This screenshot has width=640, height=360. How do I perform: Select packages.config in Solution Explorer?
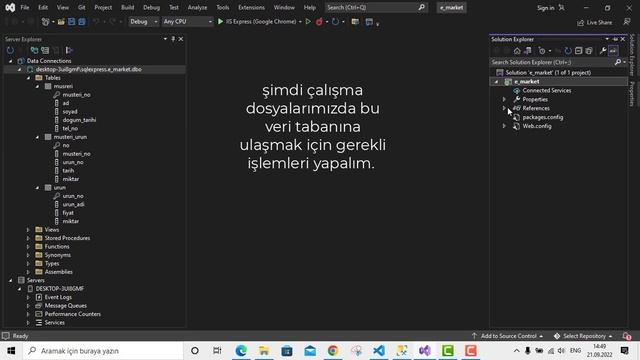[x=542, y=117]
